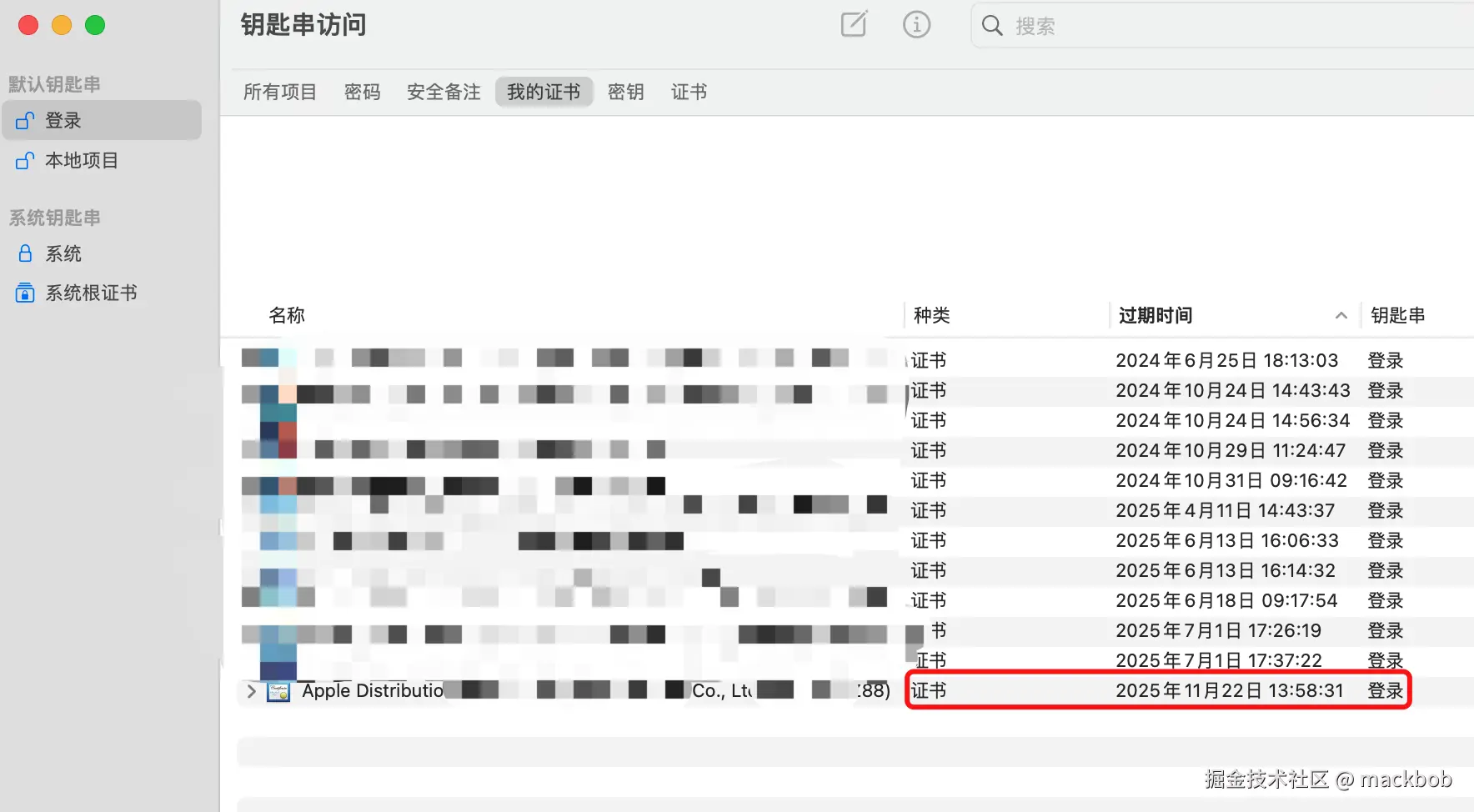
Task: Select the 系统根证书 keychain in the sidebar
Action: pos(102,293)
